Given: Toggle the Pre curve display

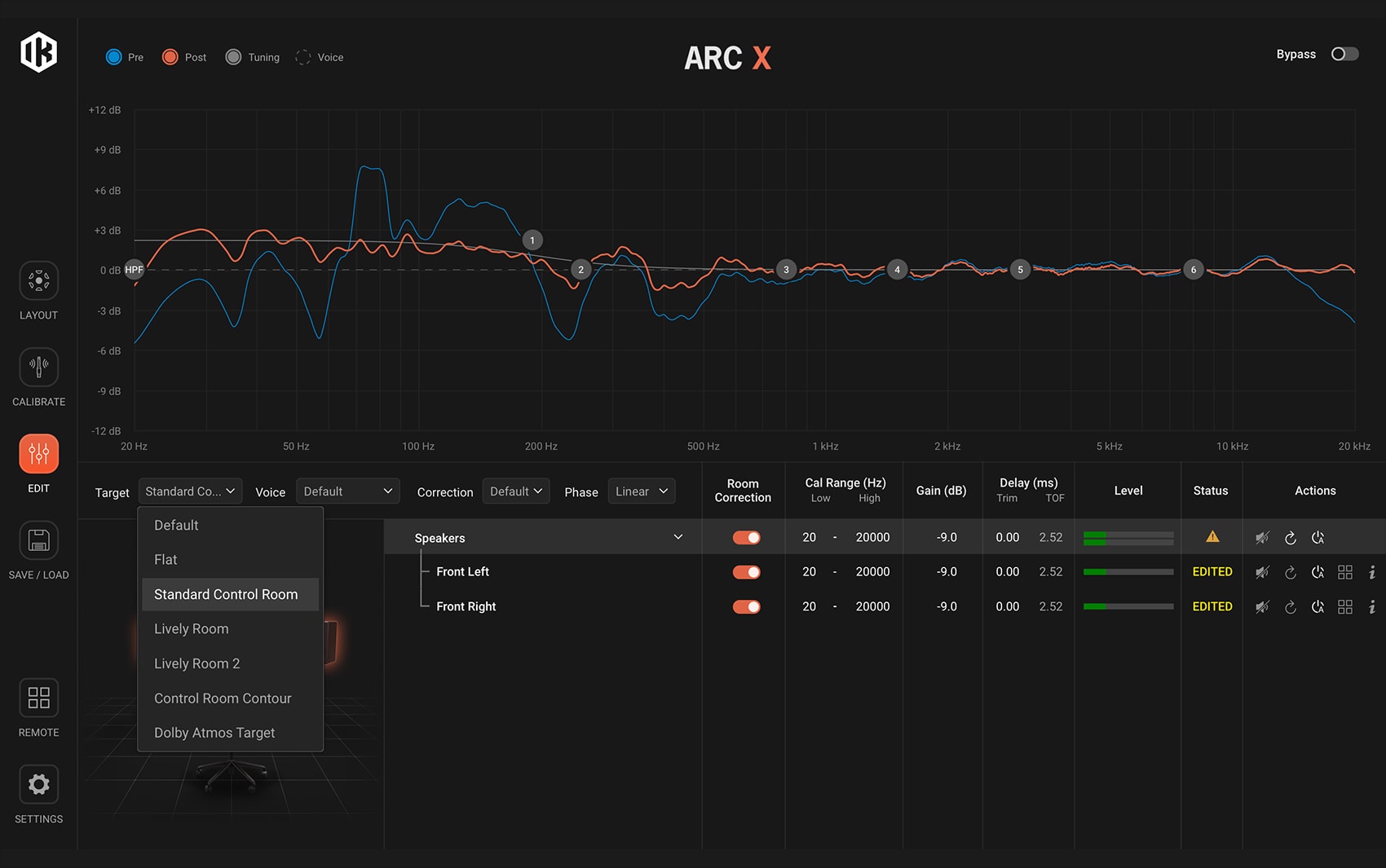Looking at the screenshot, I should pos(114,57).
